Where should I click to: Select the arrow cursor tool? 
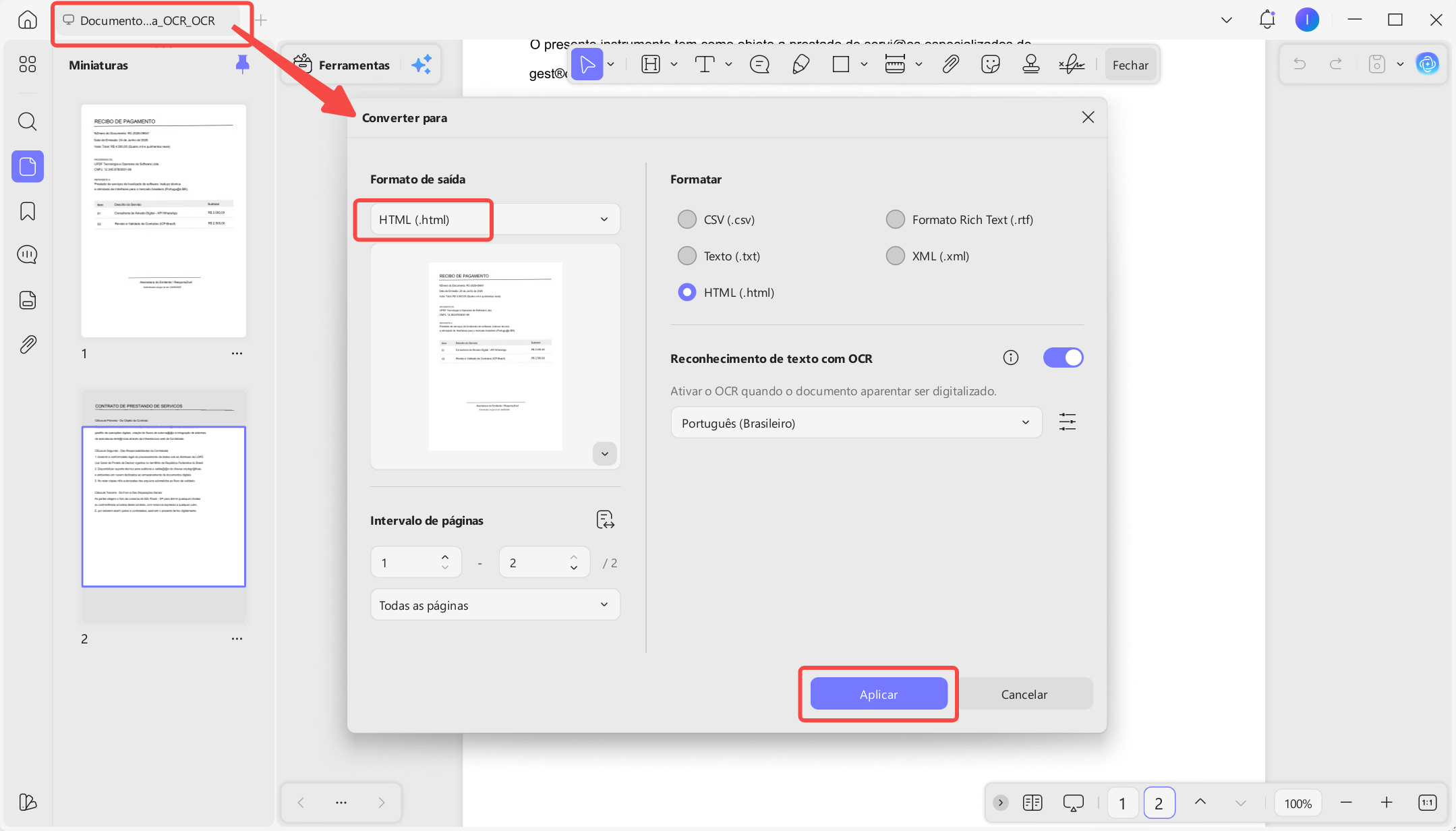tap(587, 65)
